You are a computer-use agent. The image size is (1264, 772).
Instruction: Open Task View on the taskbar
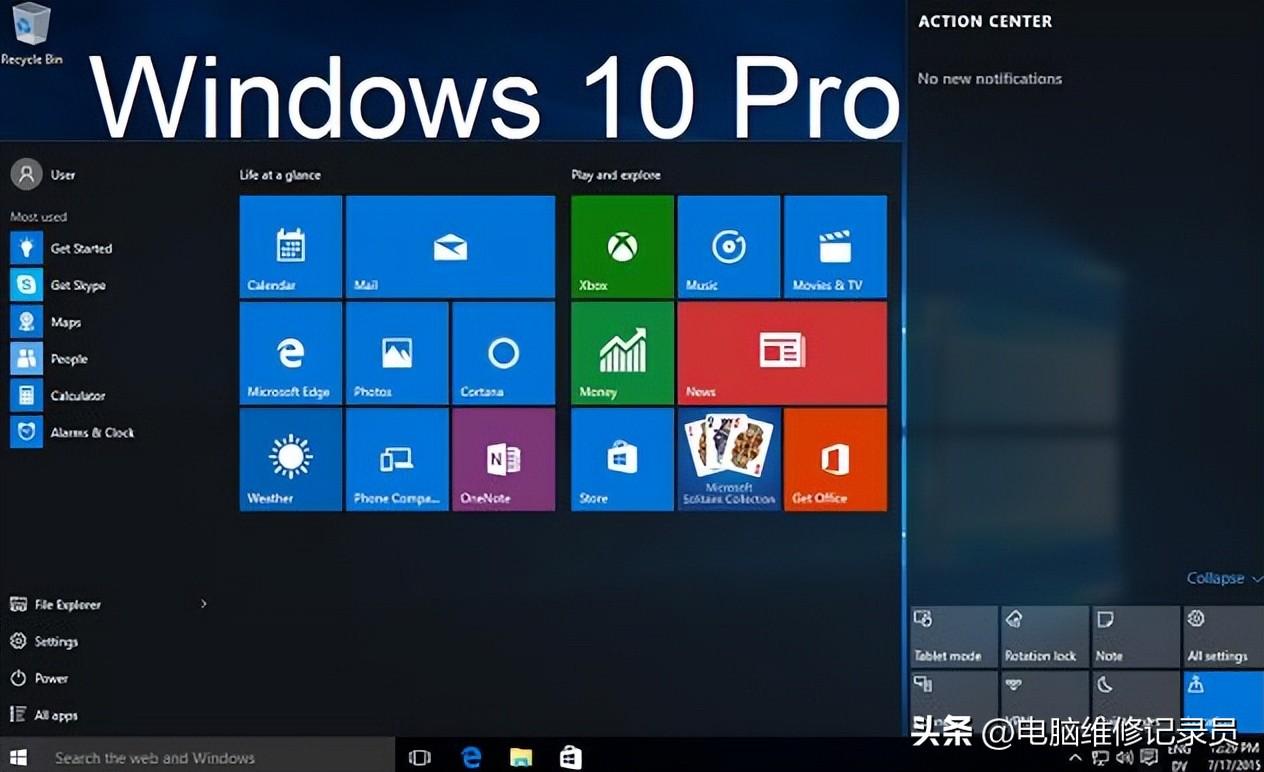[x=420, y=757]
